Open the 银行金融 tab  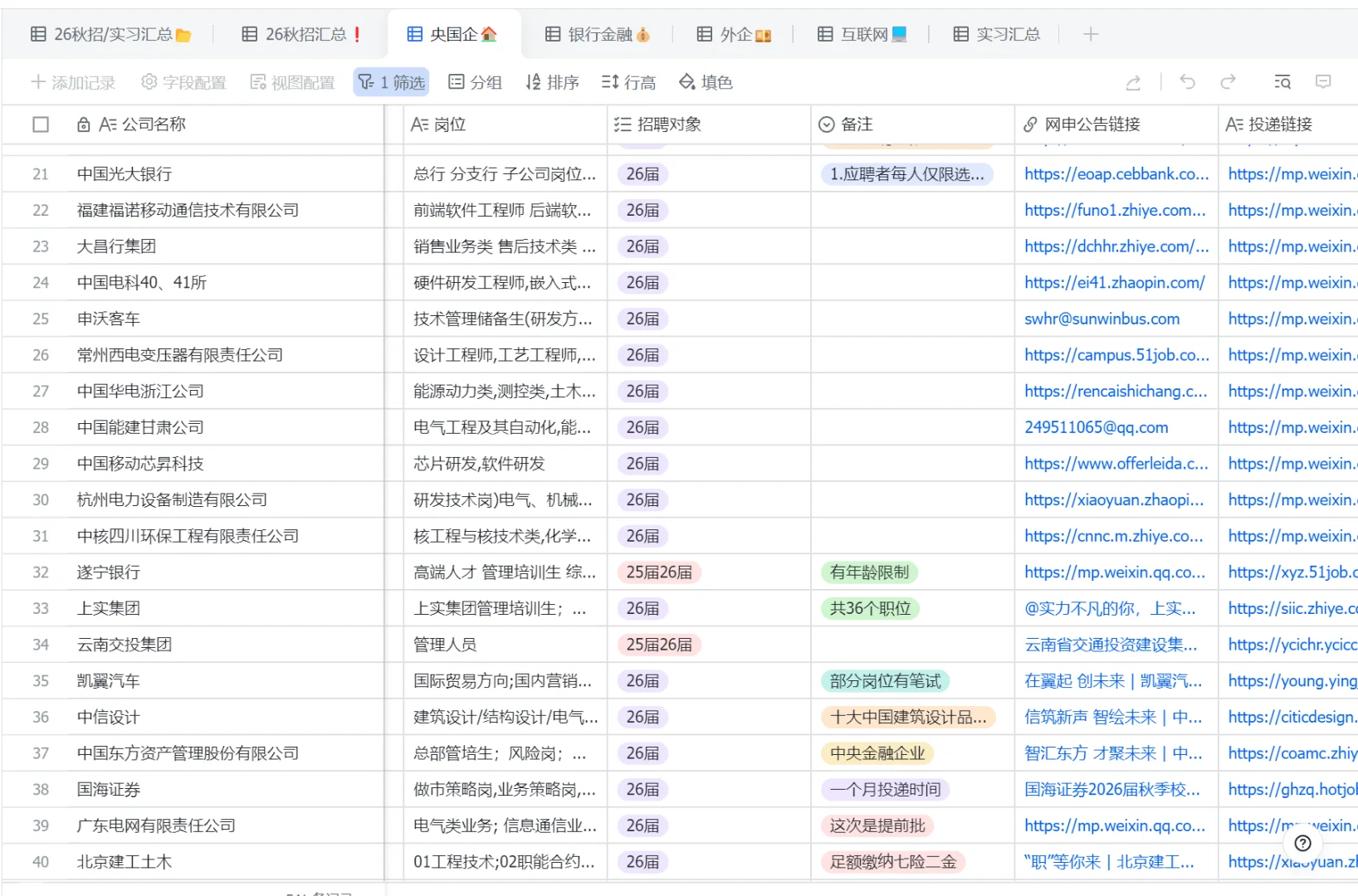pyautogui.click(x=598, y=34)
